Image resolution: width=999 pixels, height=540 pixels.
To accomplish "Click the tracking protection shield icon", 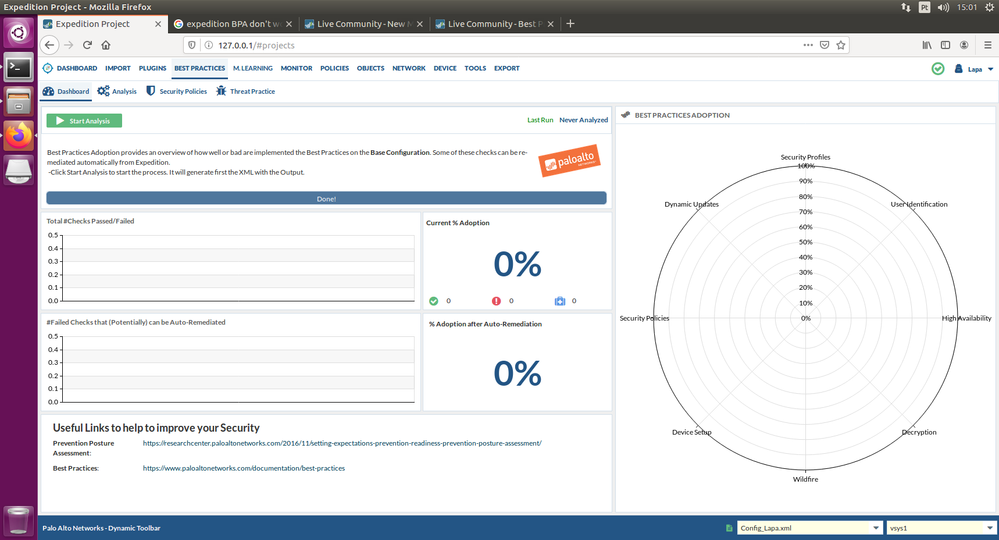I will click(192, 45).
